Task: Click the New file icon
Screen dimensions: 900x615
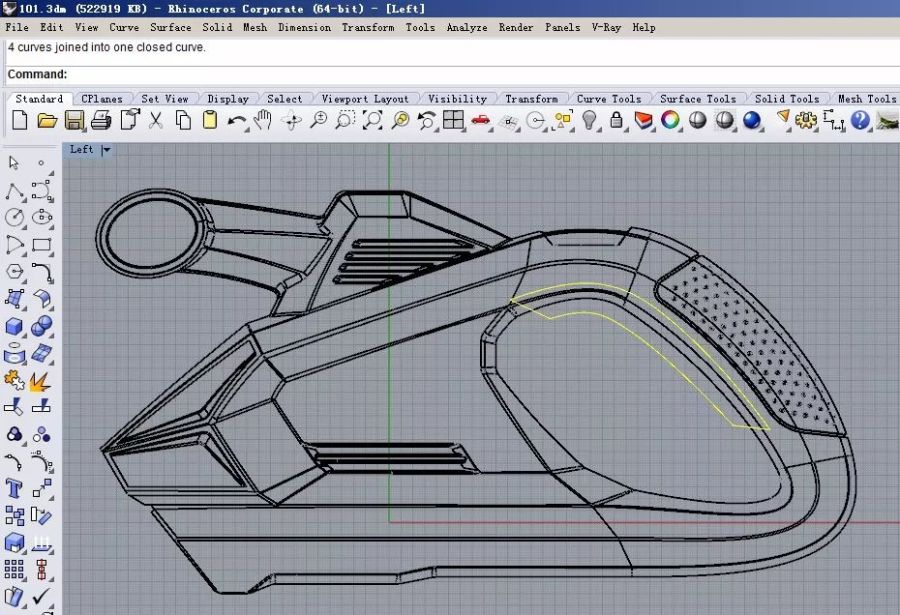Action: coord(19,121)
